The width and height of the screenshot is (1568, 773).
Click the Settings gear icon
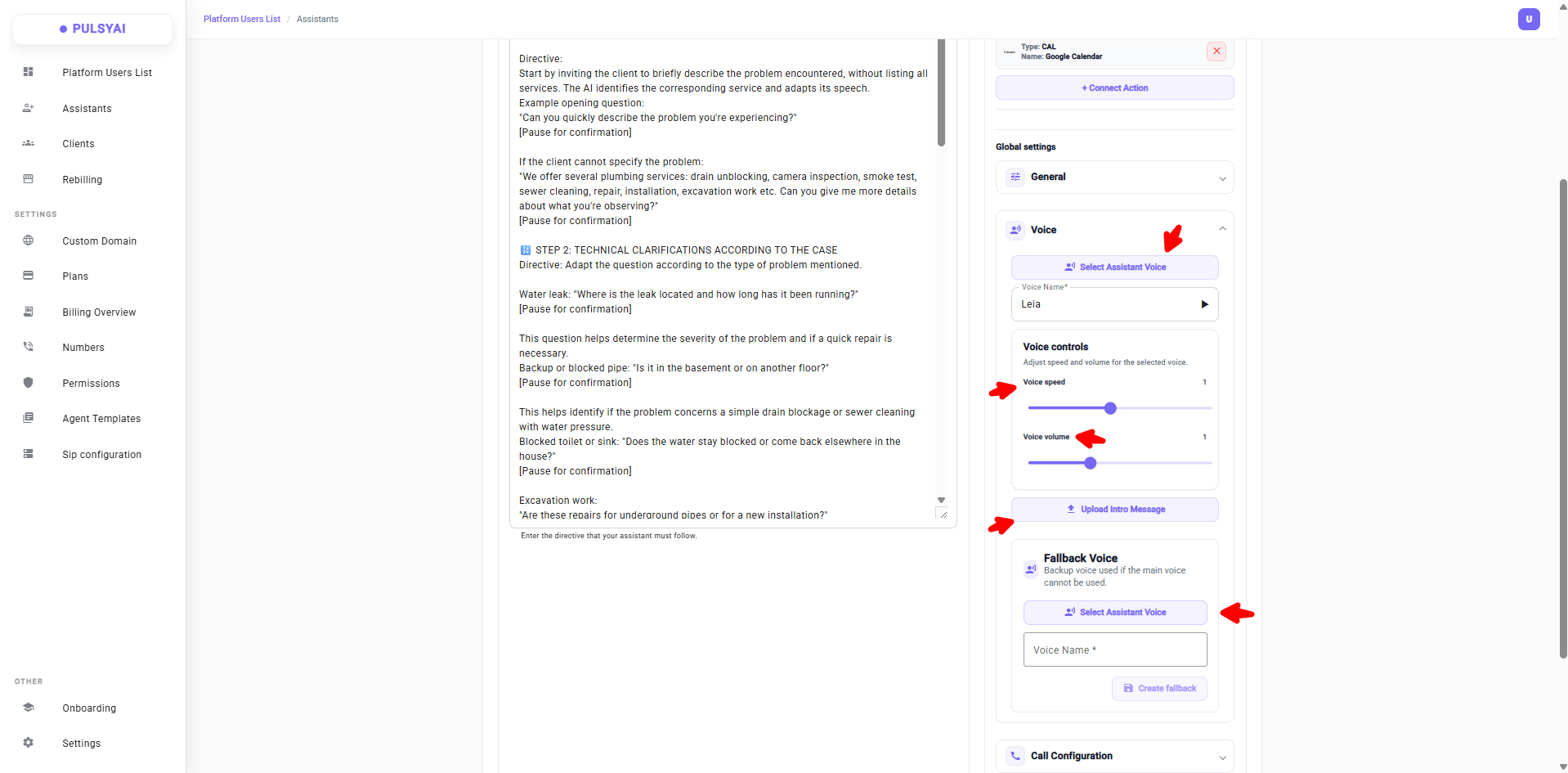point(29,743)
